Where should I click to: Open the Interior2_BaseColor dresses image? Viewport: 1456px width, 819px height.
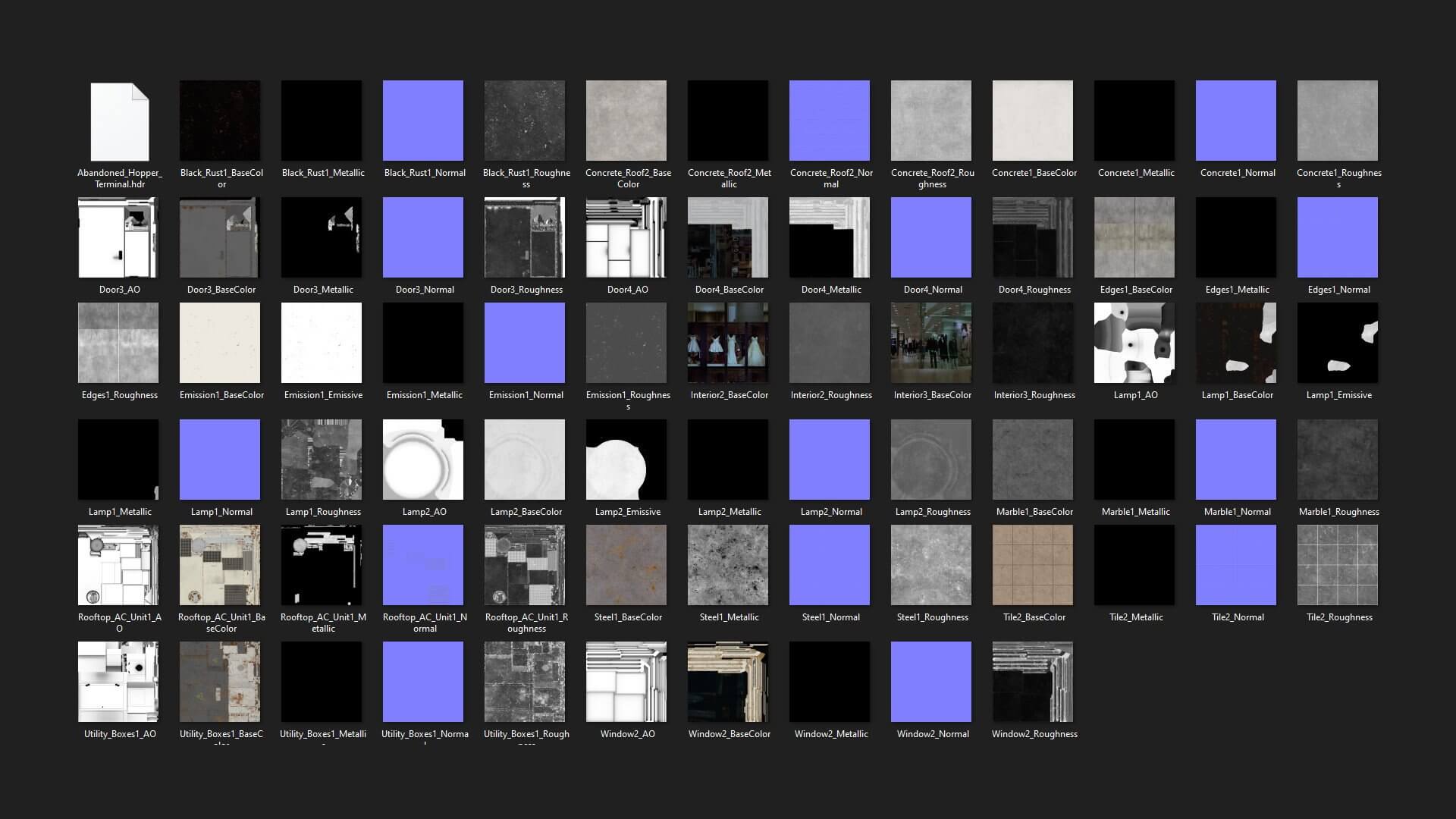[x=728, y=343]
